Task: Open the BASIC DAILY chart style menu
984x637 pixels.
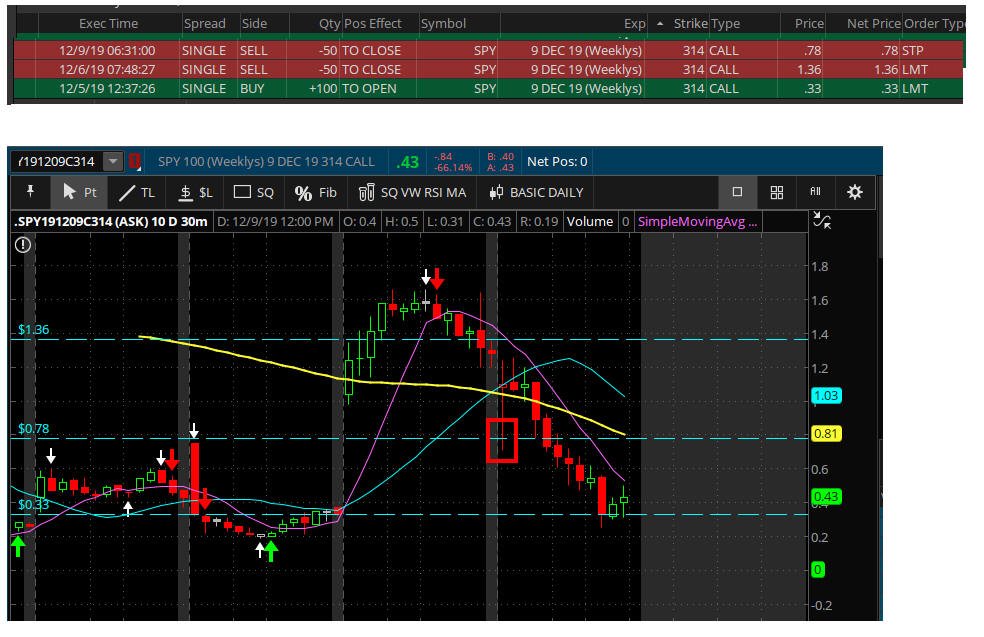Action: tap(537, 193)
